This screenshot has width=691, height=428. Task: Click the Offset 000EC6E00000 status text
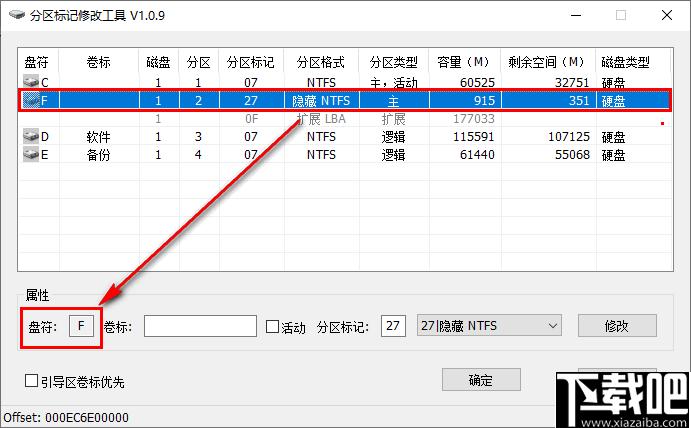pyautogui.click(x=66, y=417)
